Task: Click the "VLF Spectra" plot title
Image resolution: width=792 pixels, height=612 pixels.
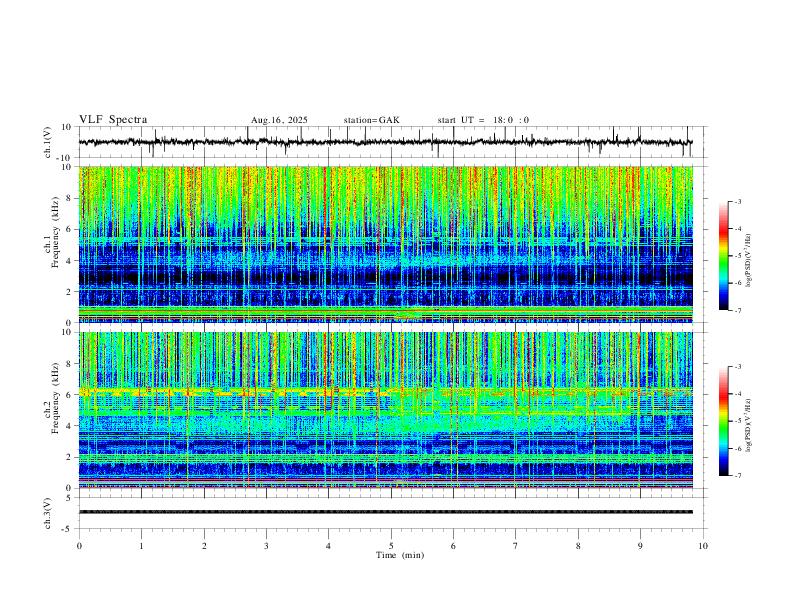Action: pyautogui.click(x=113, y=119)
